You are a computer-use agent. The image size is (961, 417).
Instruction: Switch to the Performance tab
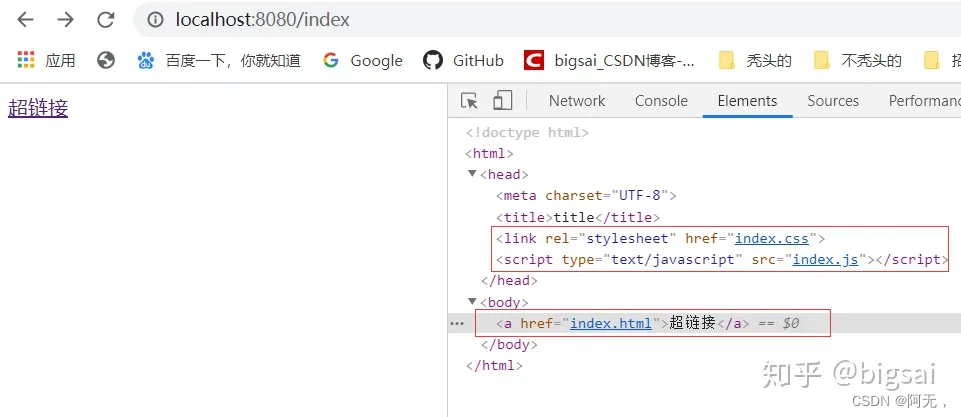[x=924, y=101]
